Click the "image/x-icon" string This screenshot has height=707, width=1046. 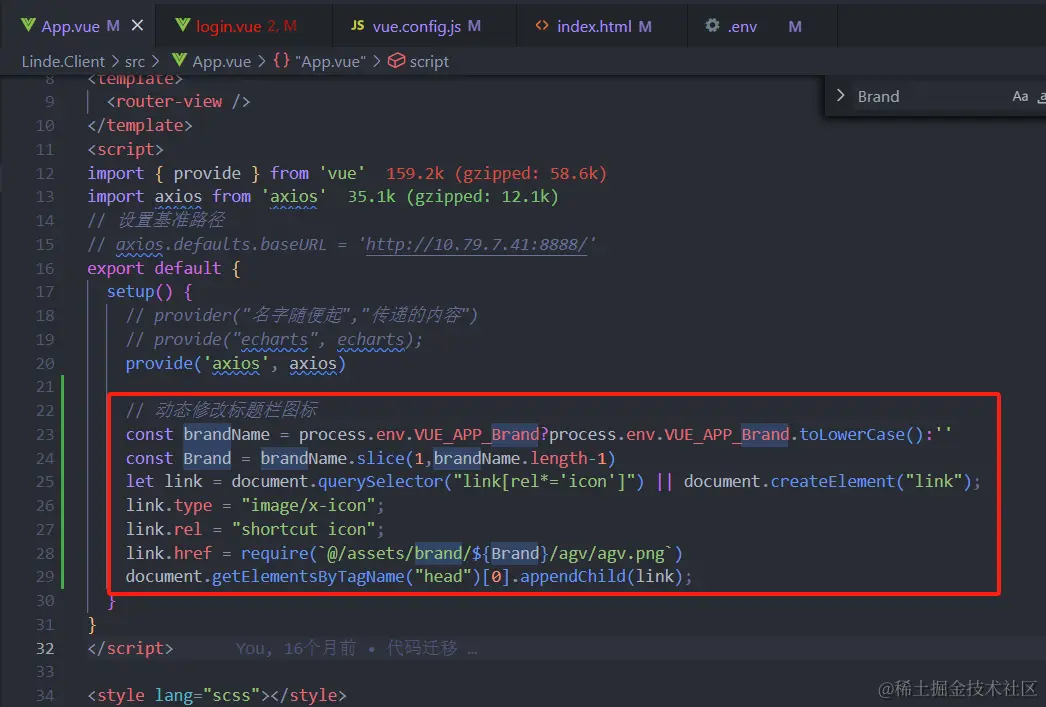[x=308, y=505]
